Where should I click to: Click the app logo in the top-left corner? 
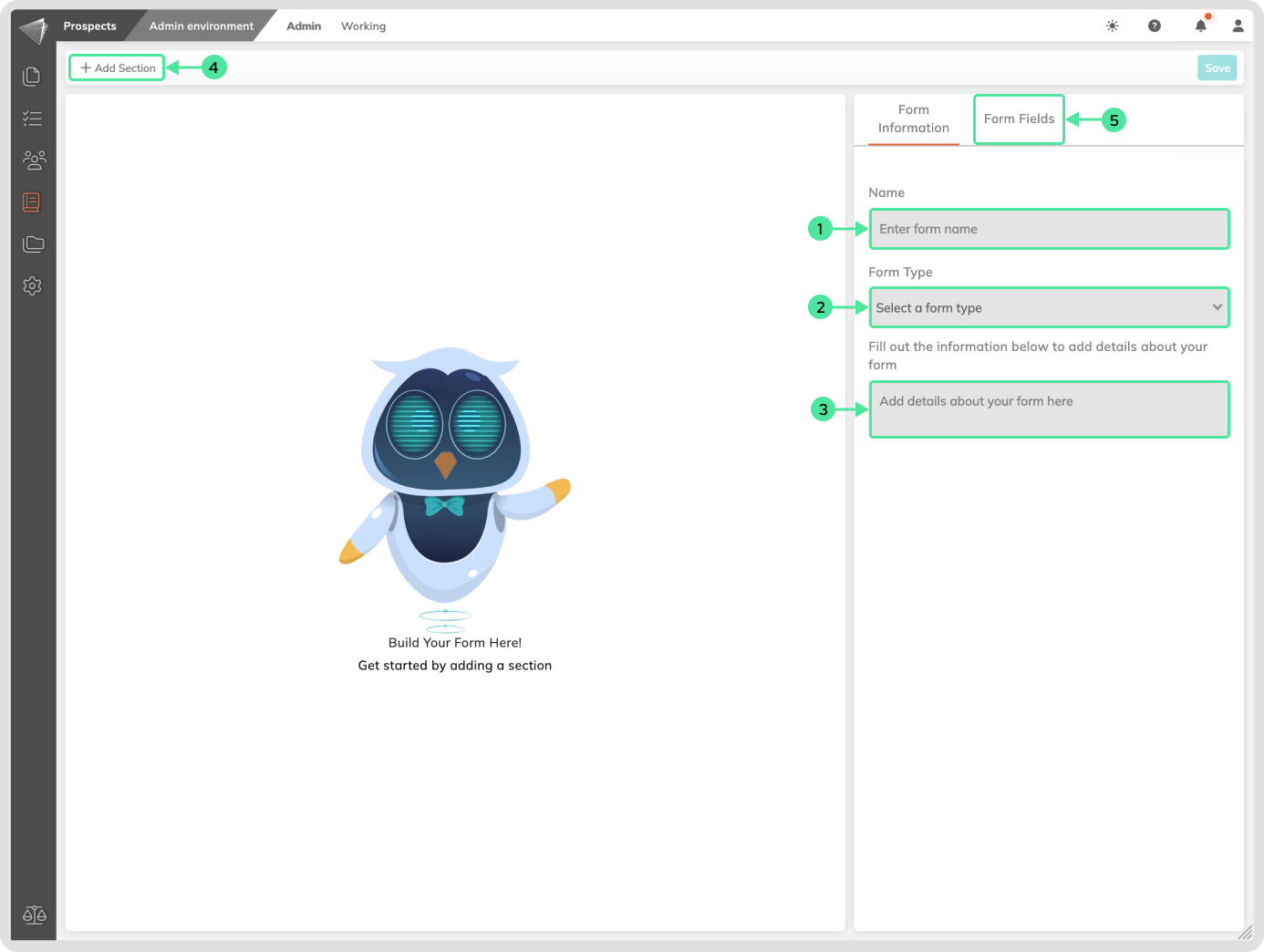pyautogui.click(x=34, y=30)
